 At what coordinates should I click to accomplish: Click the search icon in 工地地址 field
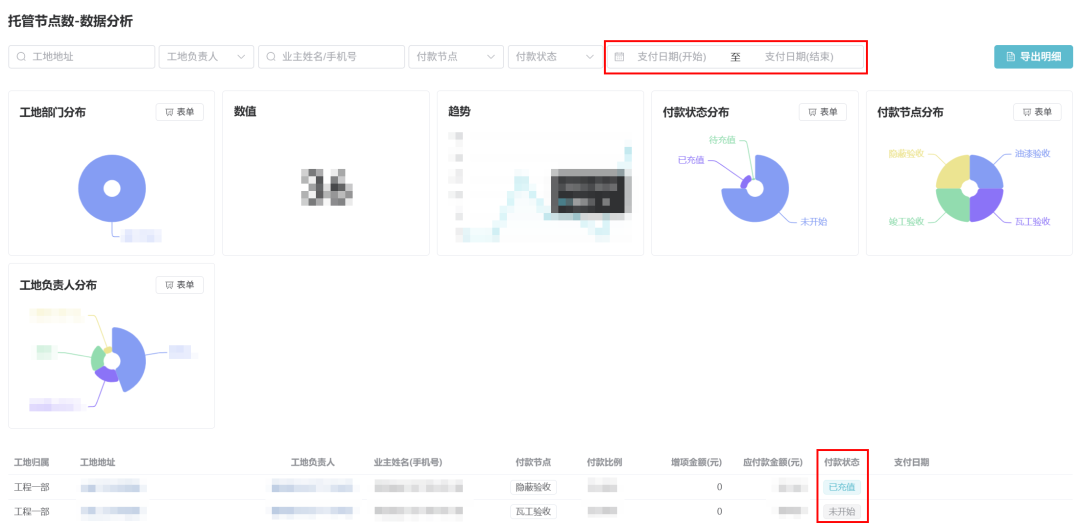click(21, 57)
